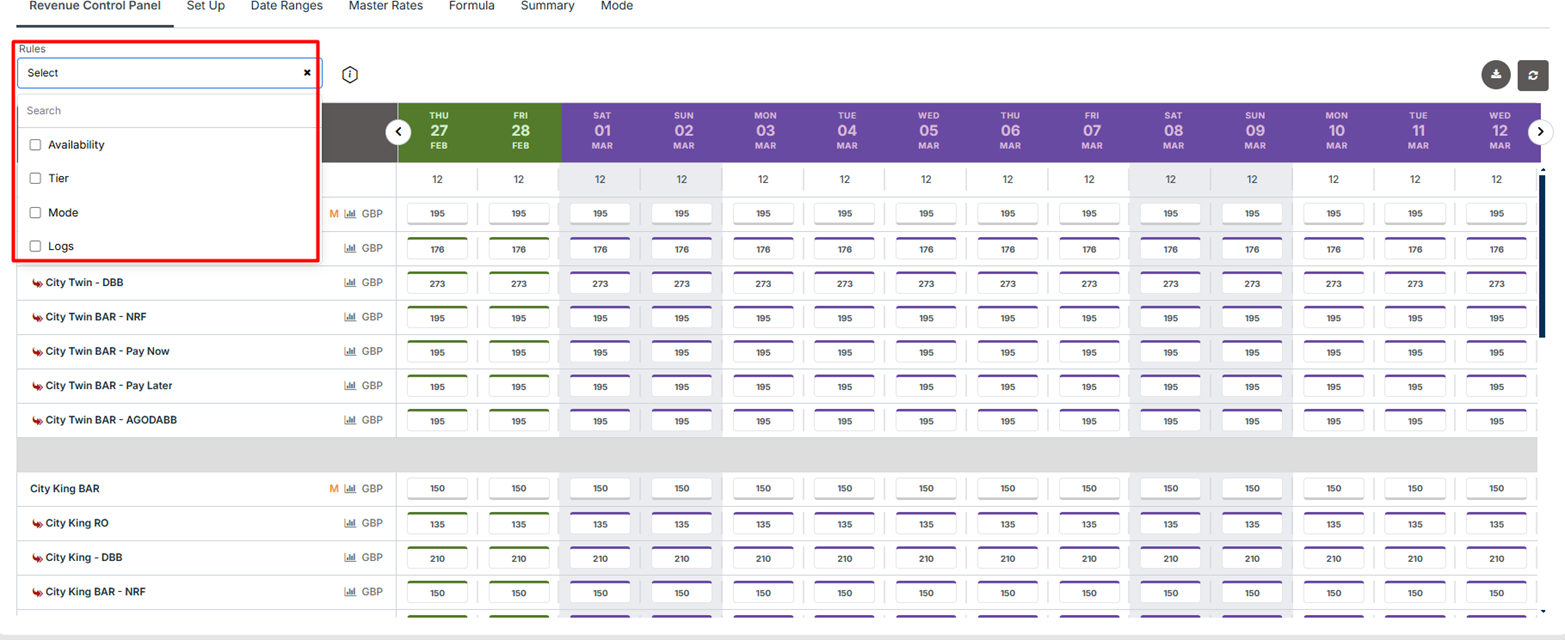Click the City King RO rate plan

click(x=76, y=523)
